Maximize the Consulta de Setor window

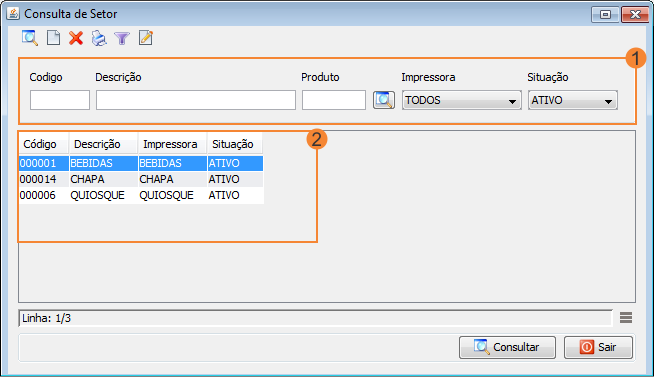[x=605, y=14]
